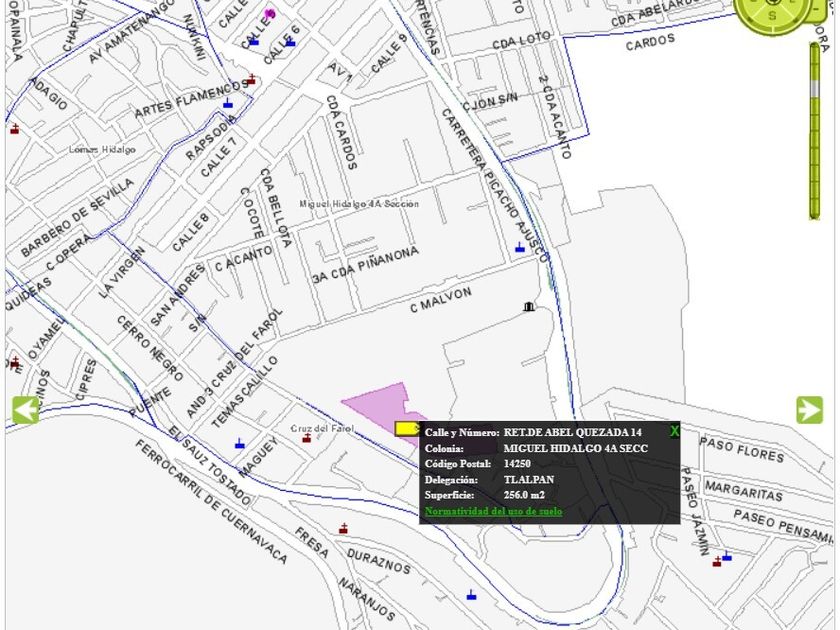Pan the map east with right arrow
Screen dimensions: 840x630
coord(809,410)
